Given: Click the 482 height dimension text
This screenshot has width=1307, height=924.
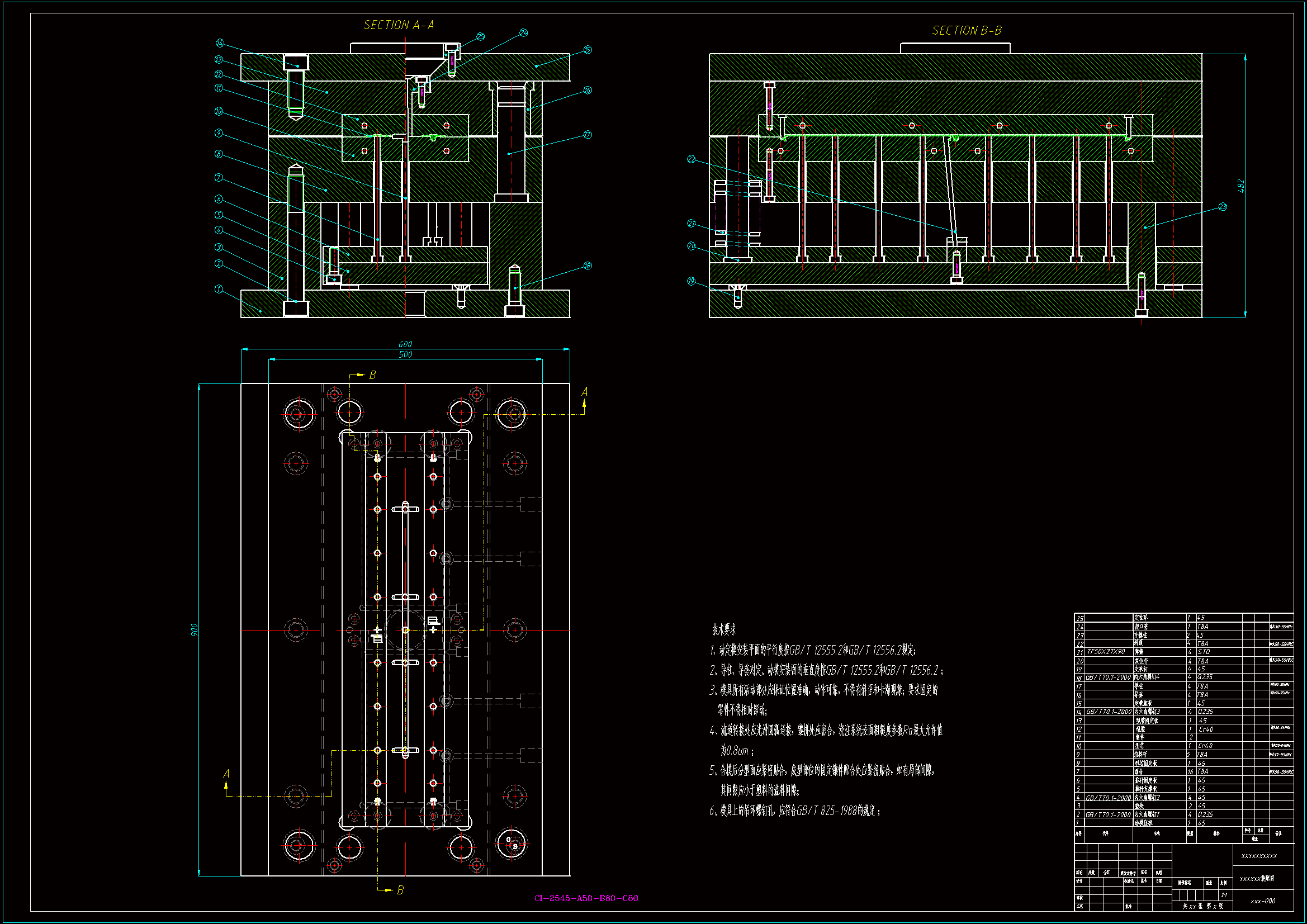Looking at the screenshot, I should tap(1241, 186).
